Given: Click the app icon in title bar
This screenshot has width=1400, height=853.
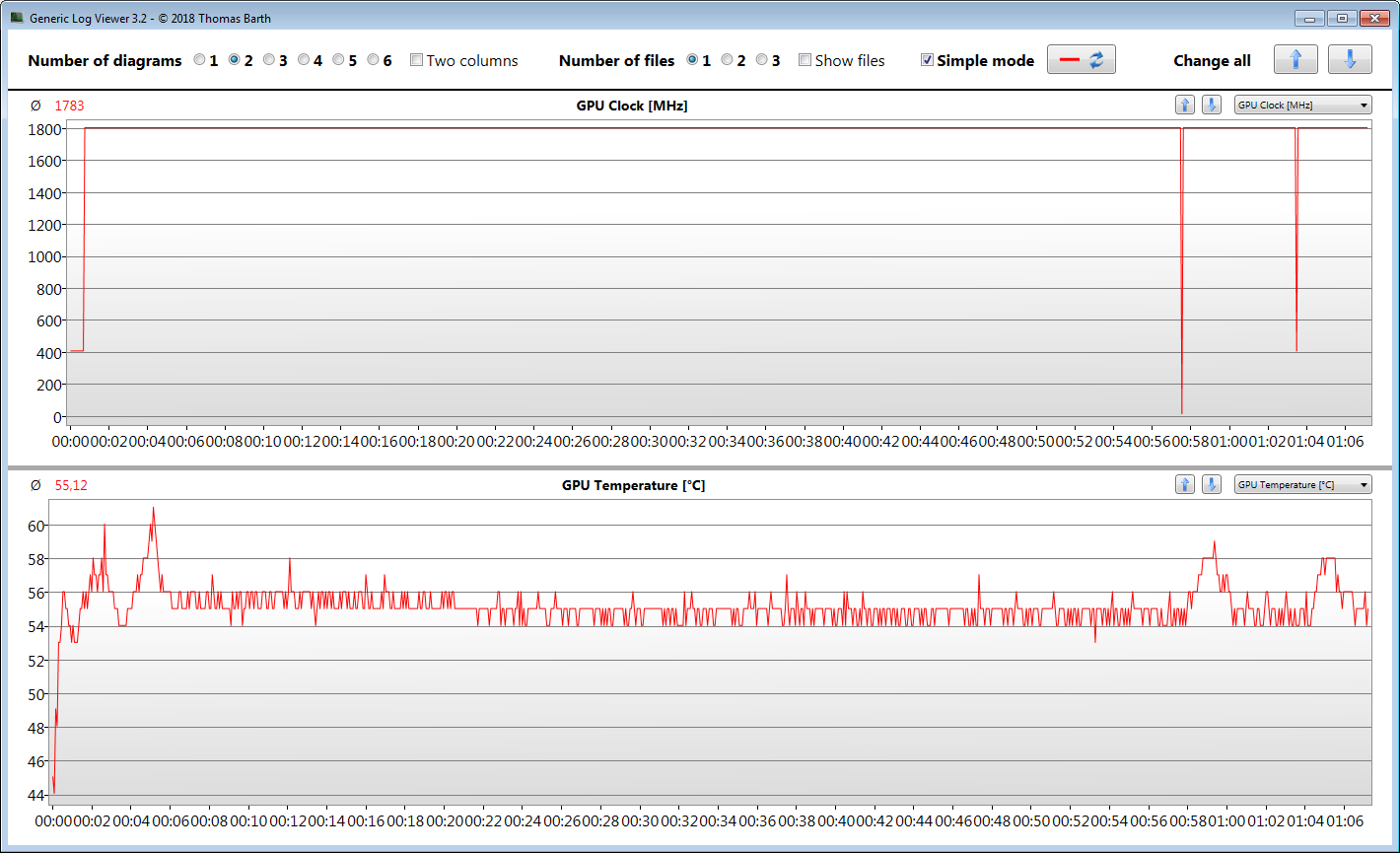Looking at the screenshot, I should click(x=17, y=18).
